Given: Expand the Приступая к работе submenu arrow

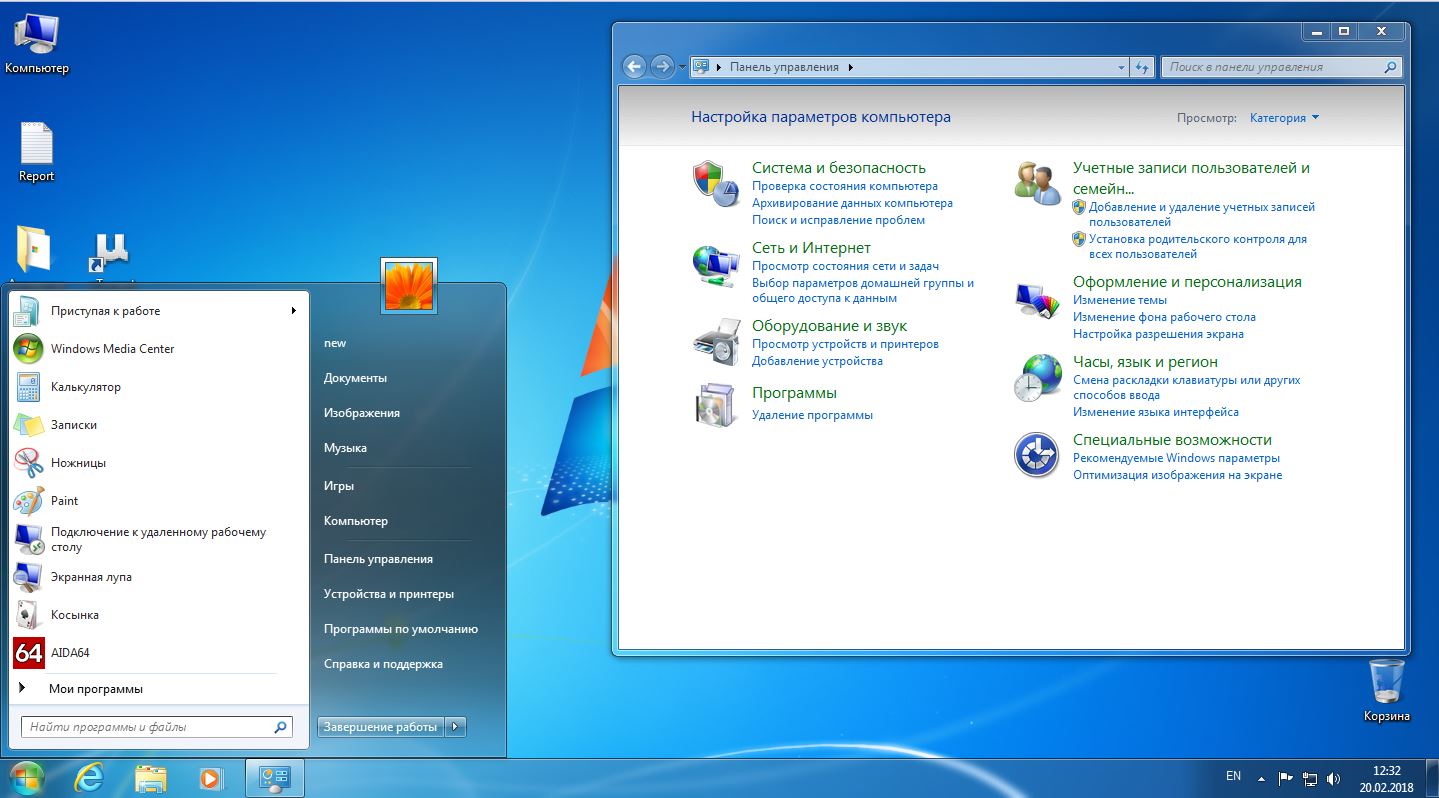Looking at the screenshot, I should (294, 311).
